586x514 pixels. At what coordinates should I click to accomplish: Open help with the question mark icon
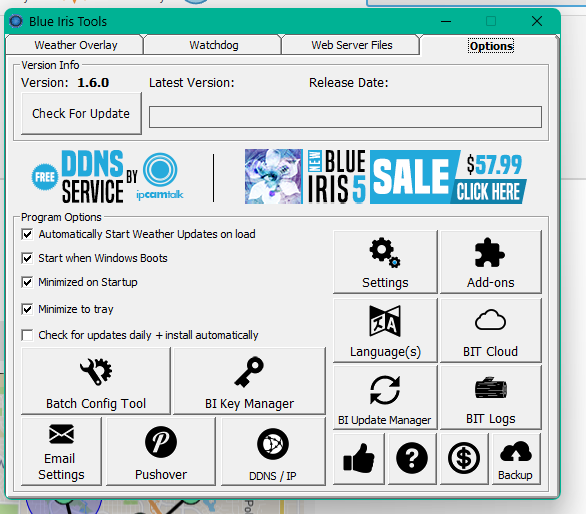412,459
